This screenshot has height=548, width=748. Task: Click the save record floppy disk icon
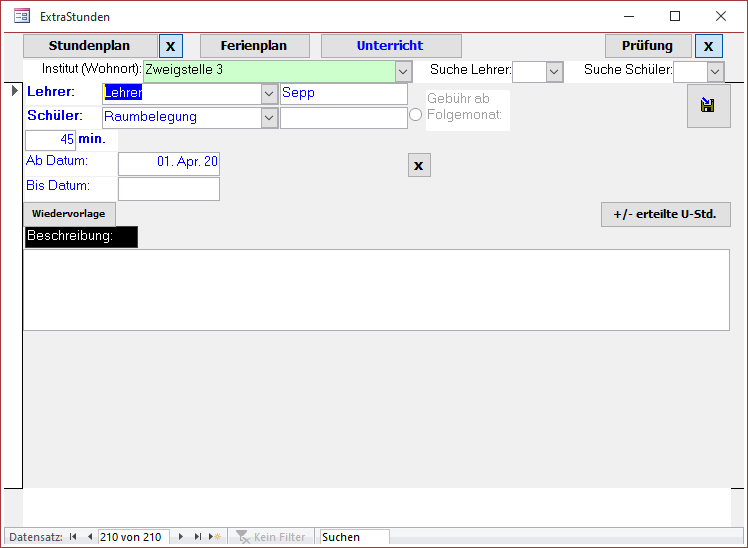[708, 106]
